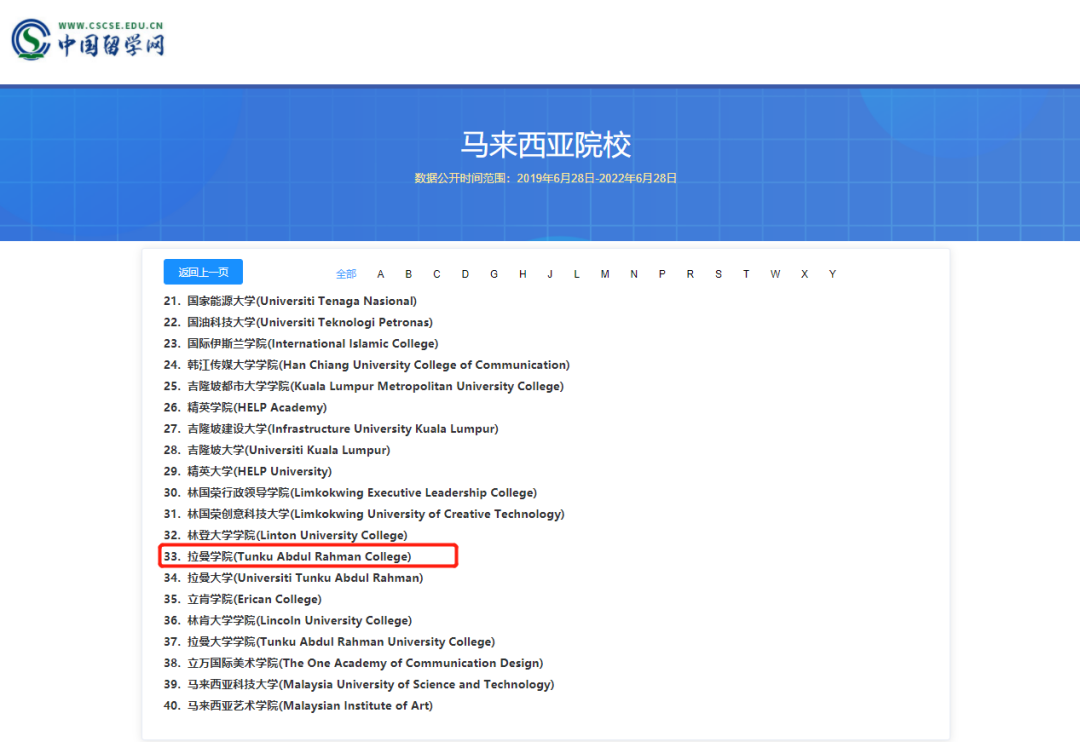The image size is (1080, 742).
Task: Open HELP University entry
Action: pyautogui.click(x=247, y=472)
